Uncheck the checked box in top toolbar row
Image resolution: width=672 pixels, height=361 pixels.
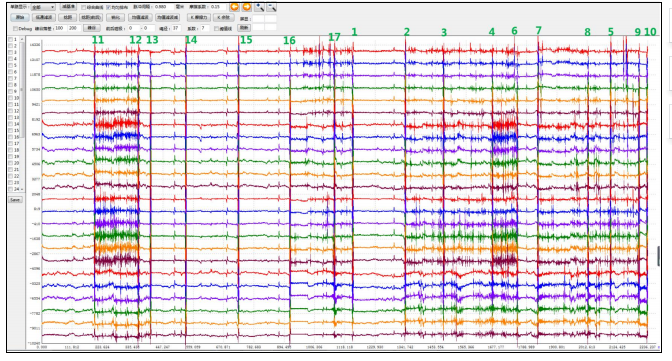(108, 7)
